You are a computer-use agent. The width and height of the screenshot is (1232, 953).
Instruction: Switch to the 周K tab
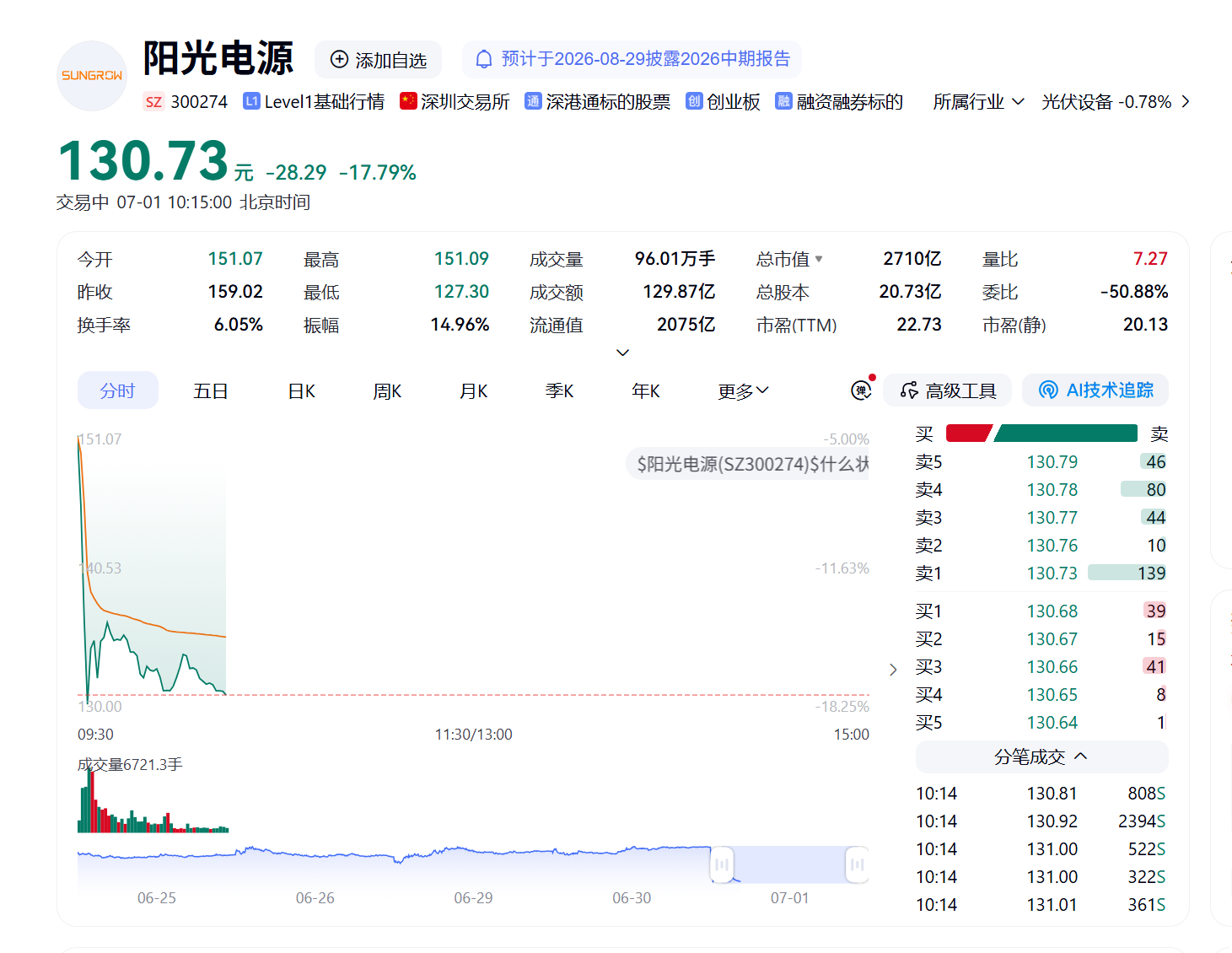387,391
